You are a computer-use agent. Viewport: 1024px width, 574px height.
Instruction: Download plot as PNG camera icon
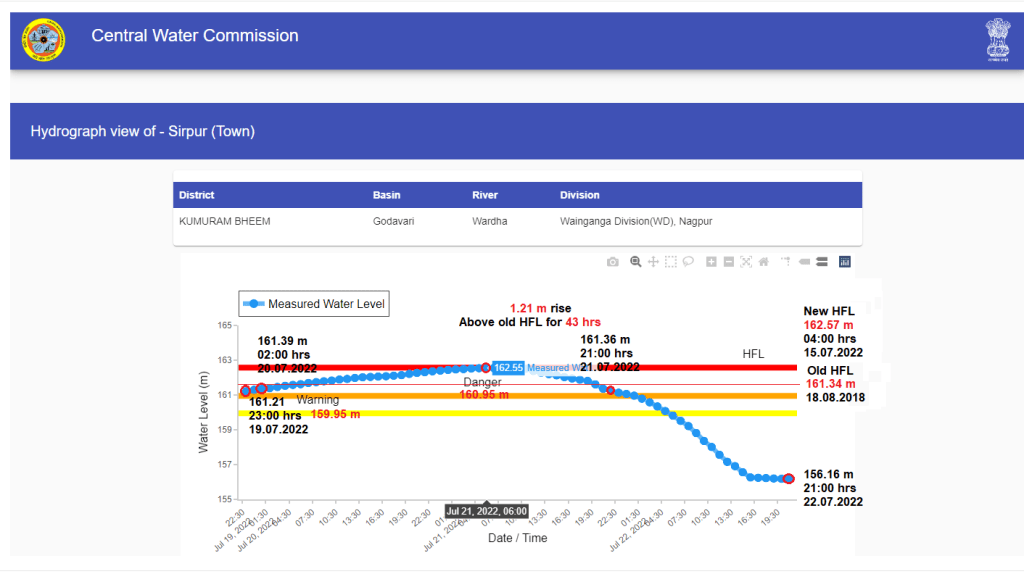[x=613, y=262]
